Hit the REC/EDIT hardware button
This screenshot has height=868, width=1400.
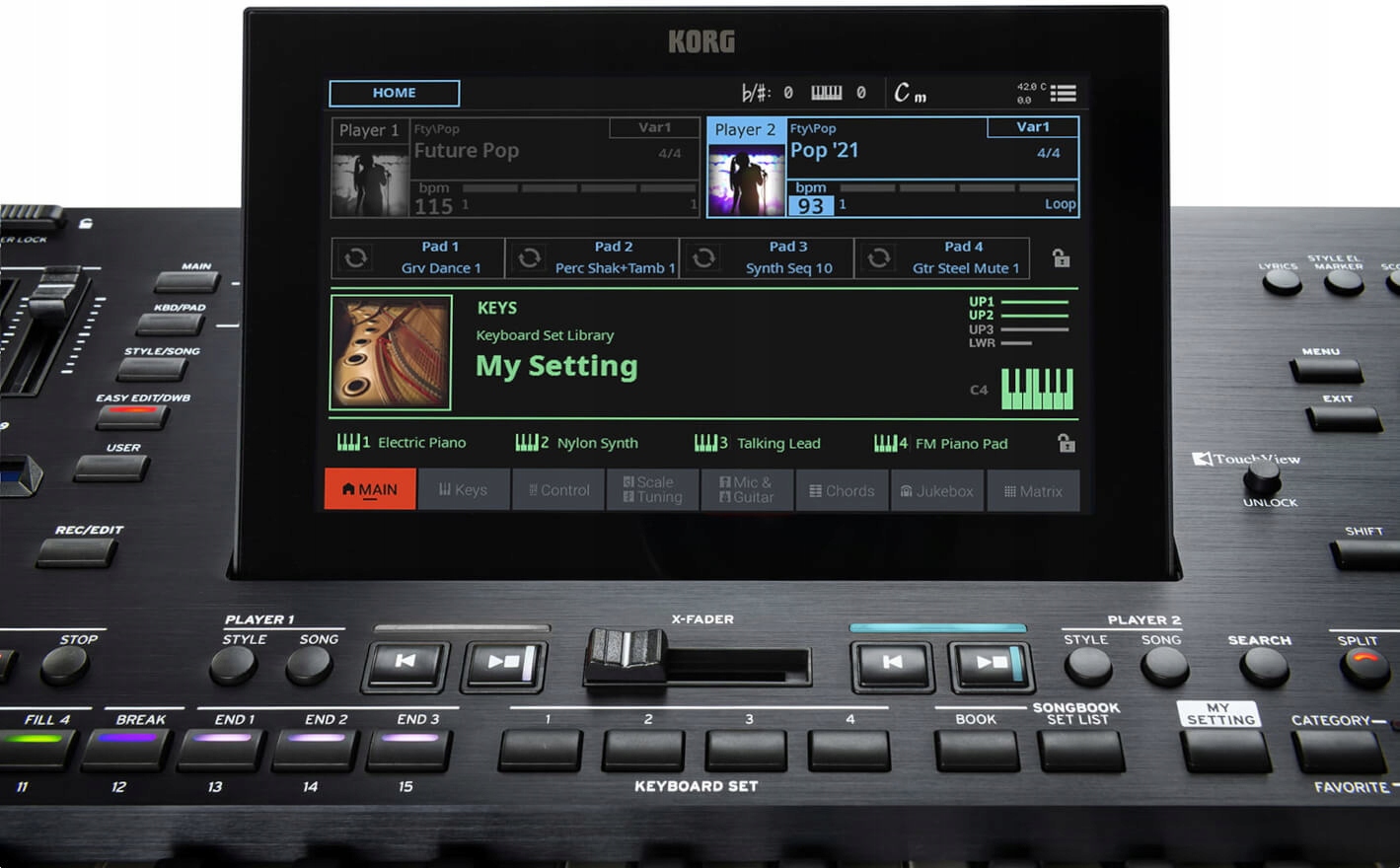[x=77, y=553]
